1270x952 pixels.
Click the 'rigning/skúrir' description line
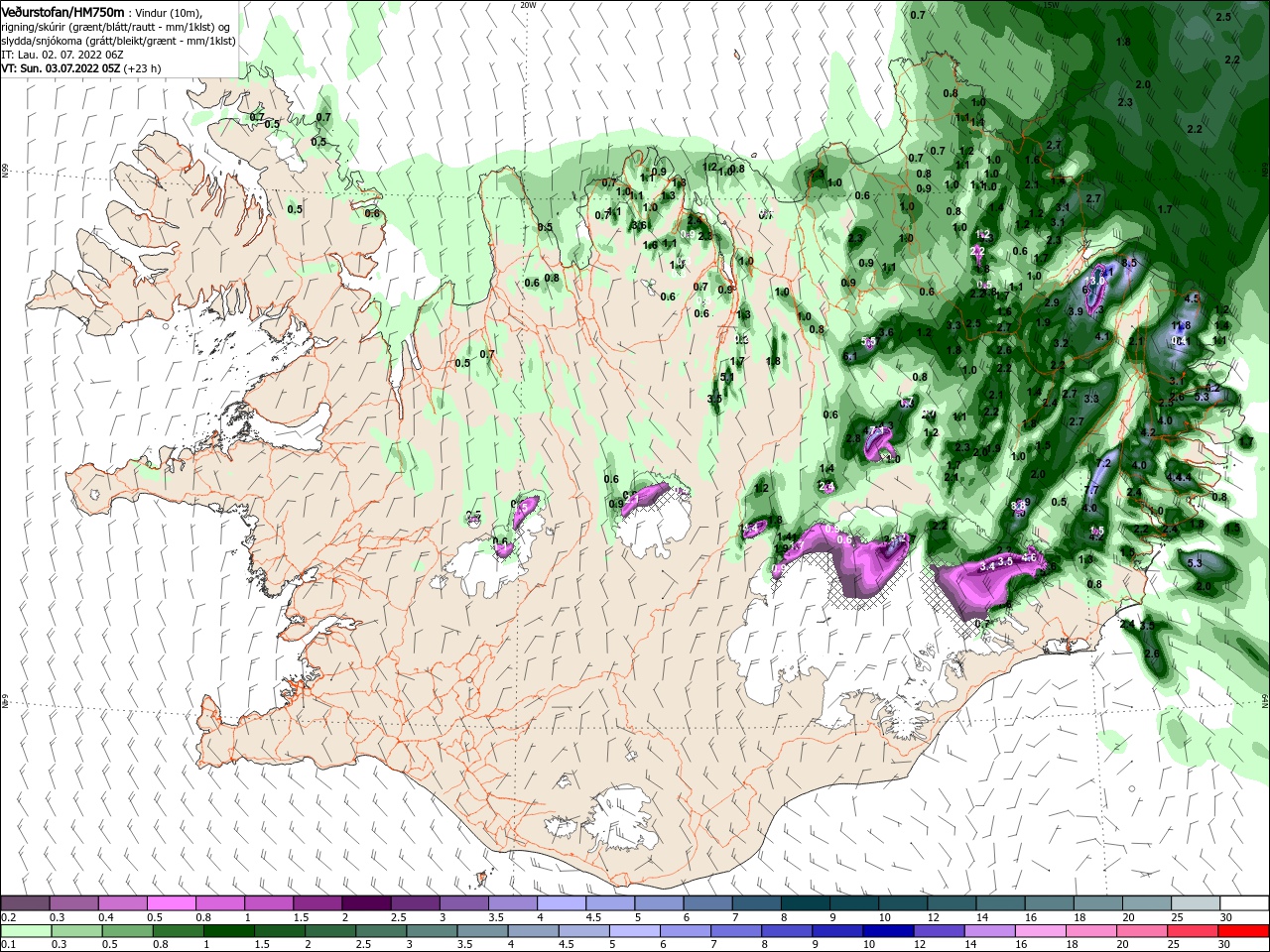point(116,26)
